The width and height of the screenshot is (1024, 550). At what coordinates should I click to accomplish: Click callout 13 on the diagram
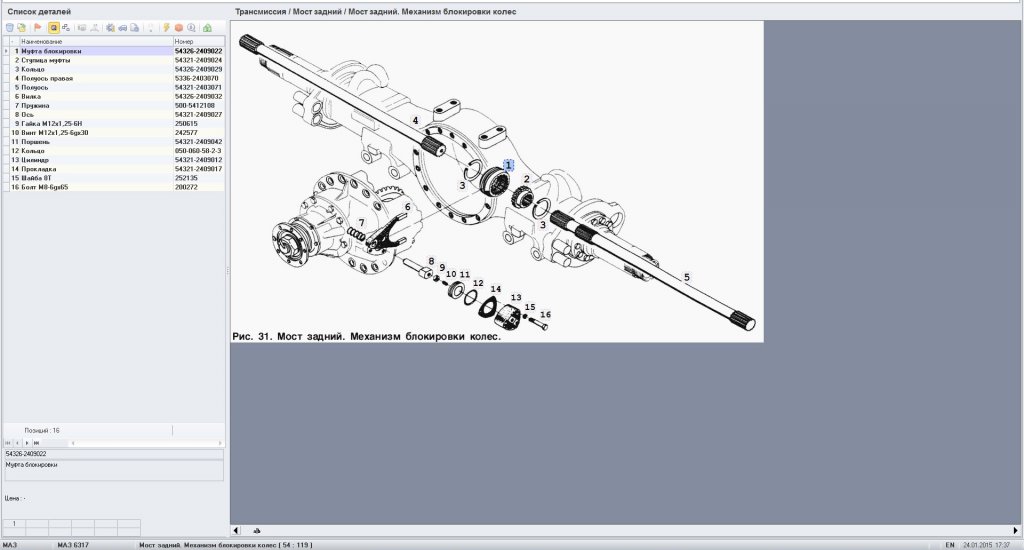(516, 297)
